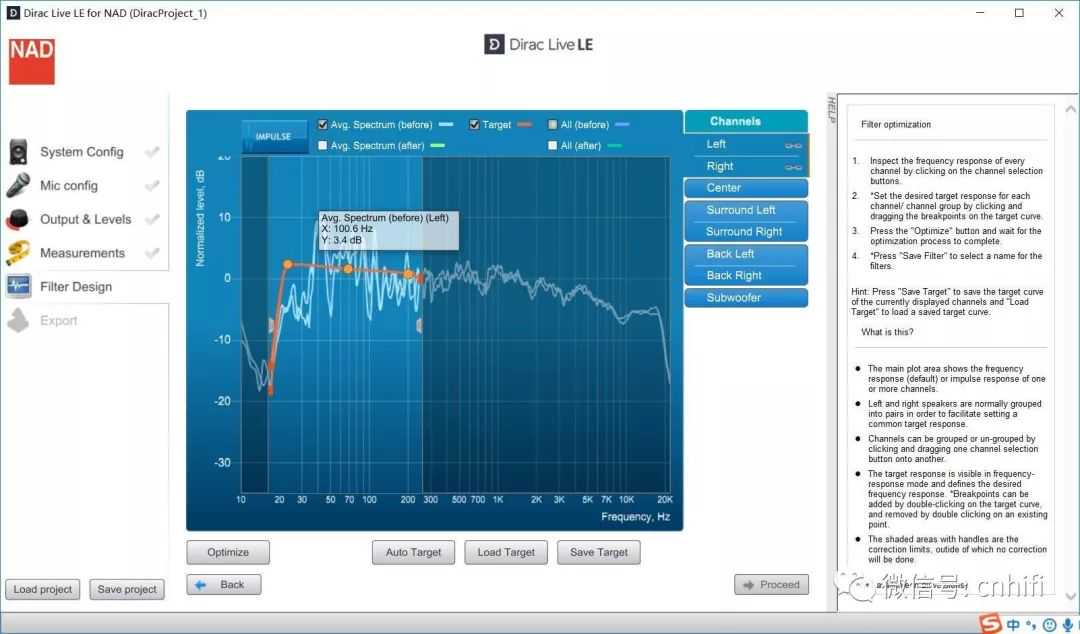This screenshot has width=1080, height=634.
Task: Collapse the HELP side panel
Action: tap(831, 110)
